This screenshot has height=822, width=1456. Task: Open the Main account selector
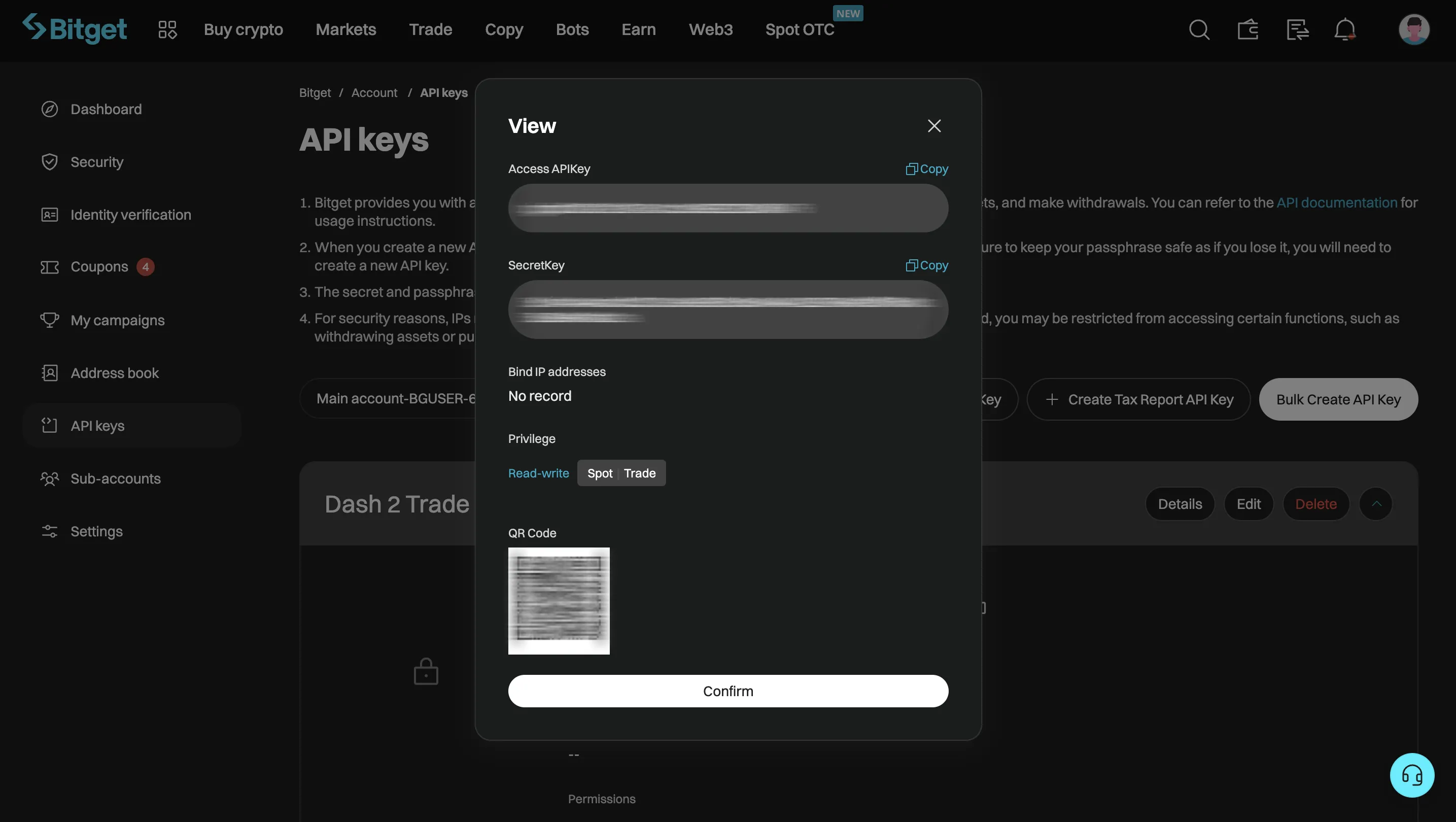click(x=396, y=398)
